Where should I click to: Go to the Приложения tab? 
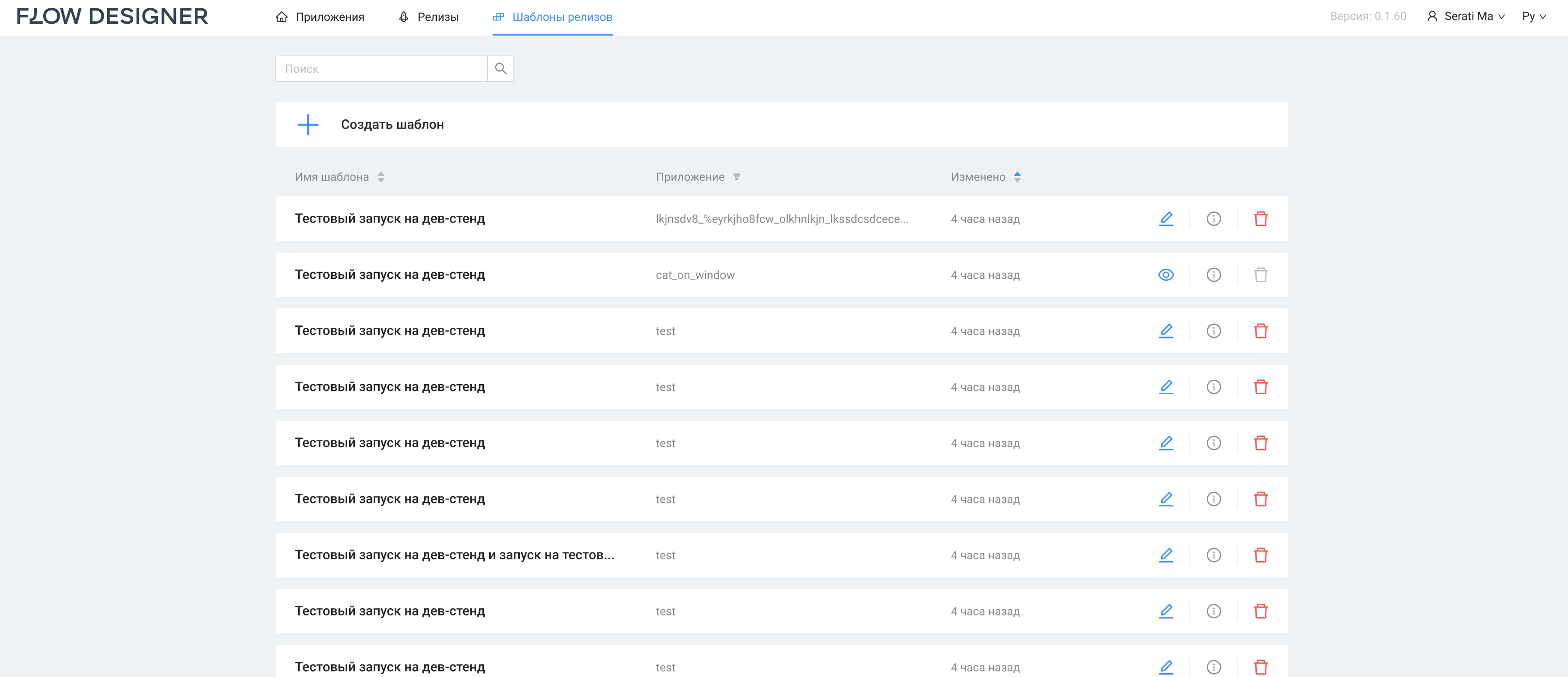[x=320, y=17]
